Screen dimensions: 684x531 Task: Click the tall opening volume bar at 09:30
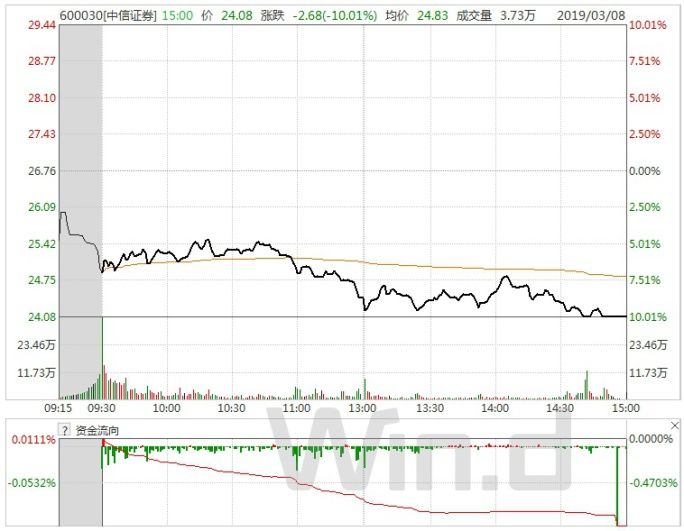(103, 358)
